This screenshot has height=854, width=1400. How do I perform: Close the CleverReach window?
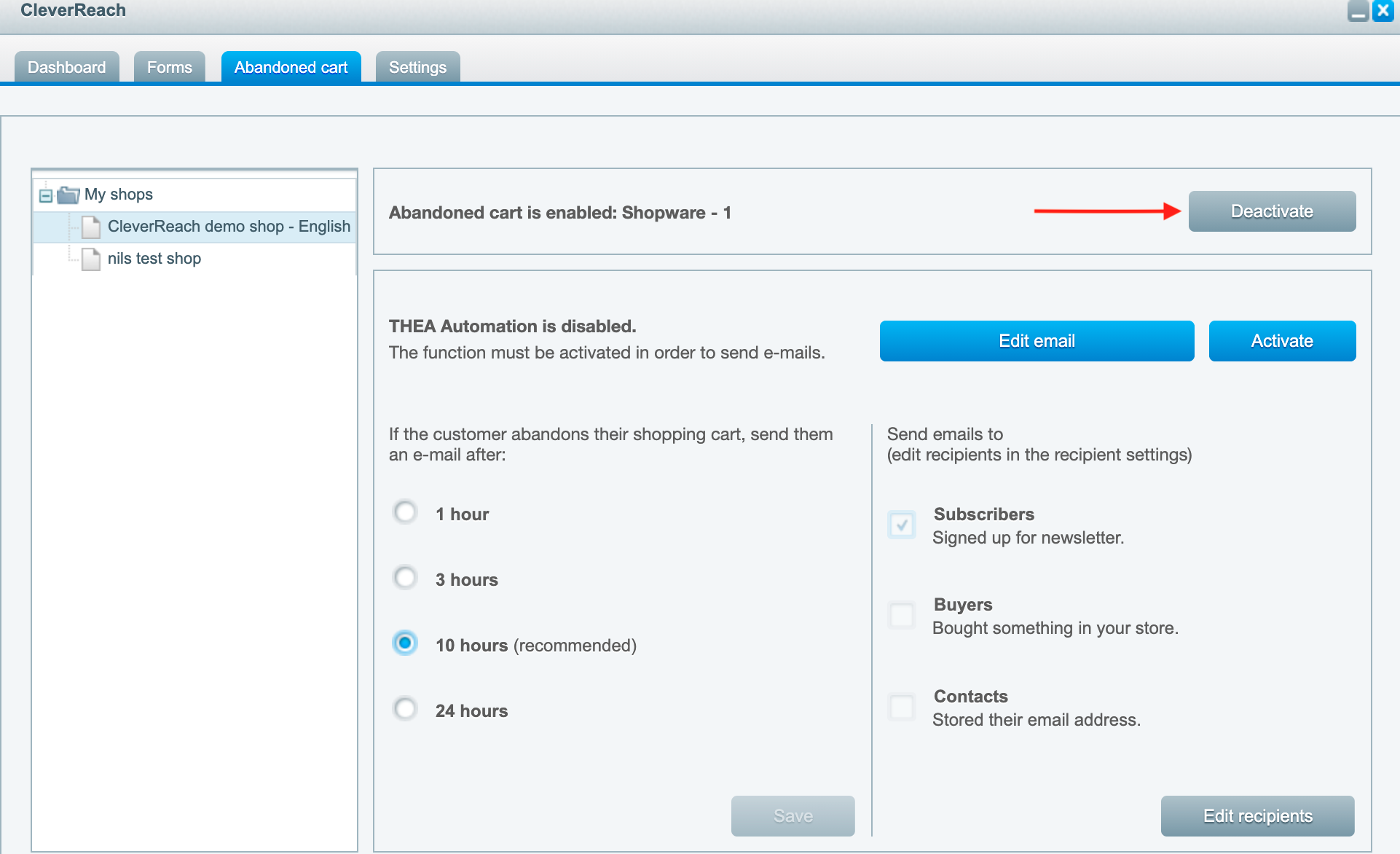(x=1383, y=11)
